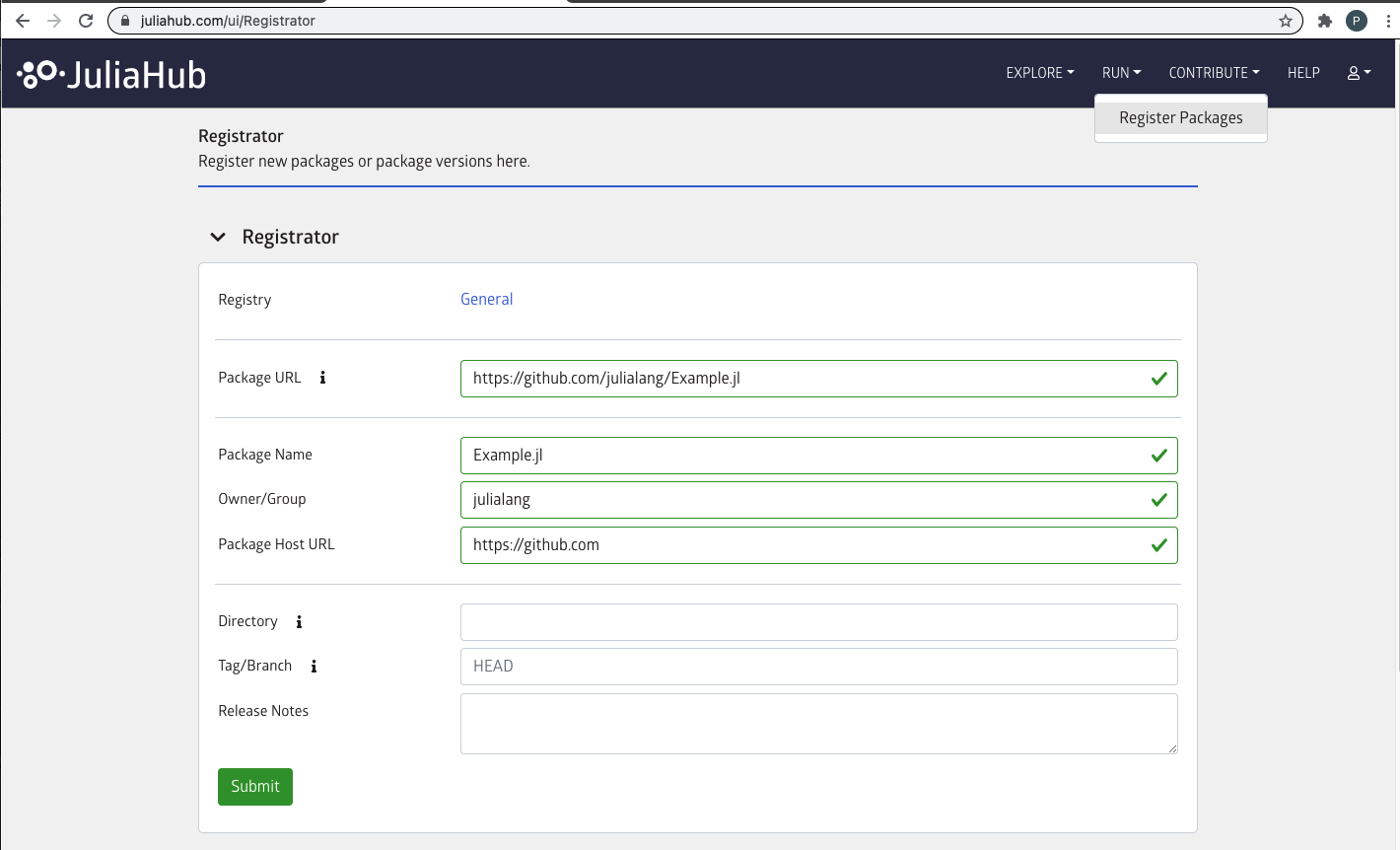
Task: Open the Chrome profile avatar
Action: point(1357,21)
